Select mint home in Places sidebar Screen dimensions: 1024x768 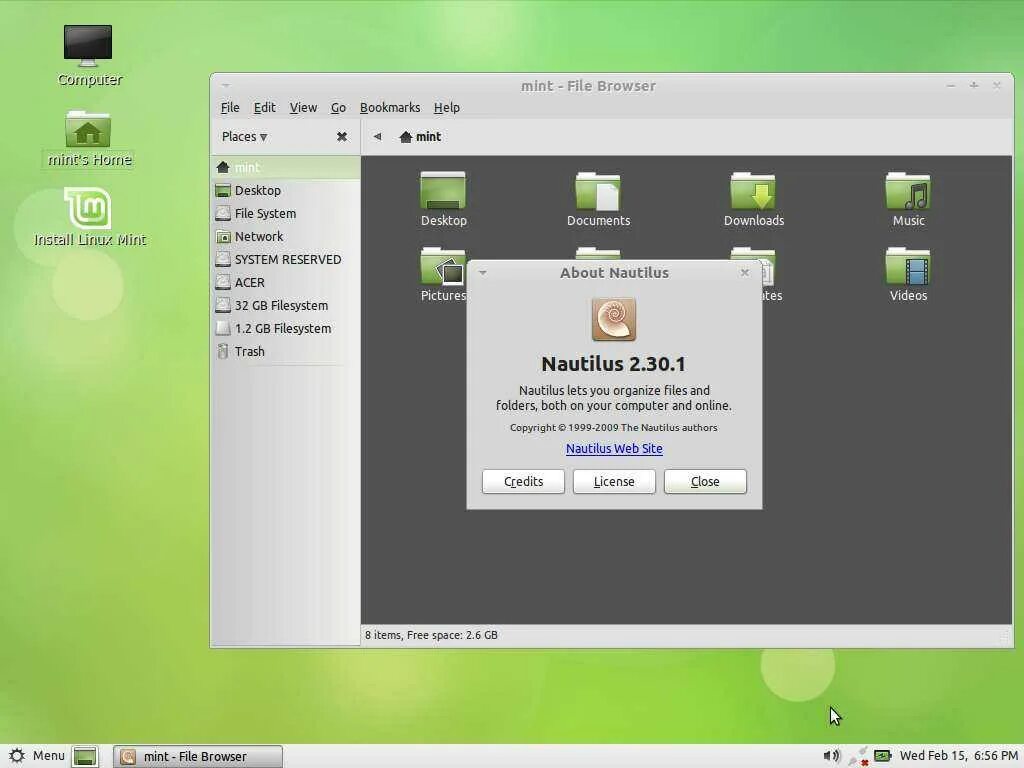(285, 167)
